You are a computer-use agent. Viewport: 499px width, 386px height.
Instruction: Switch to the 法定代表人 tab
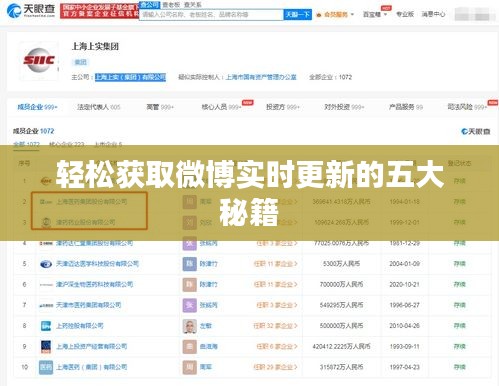point(98,107)
